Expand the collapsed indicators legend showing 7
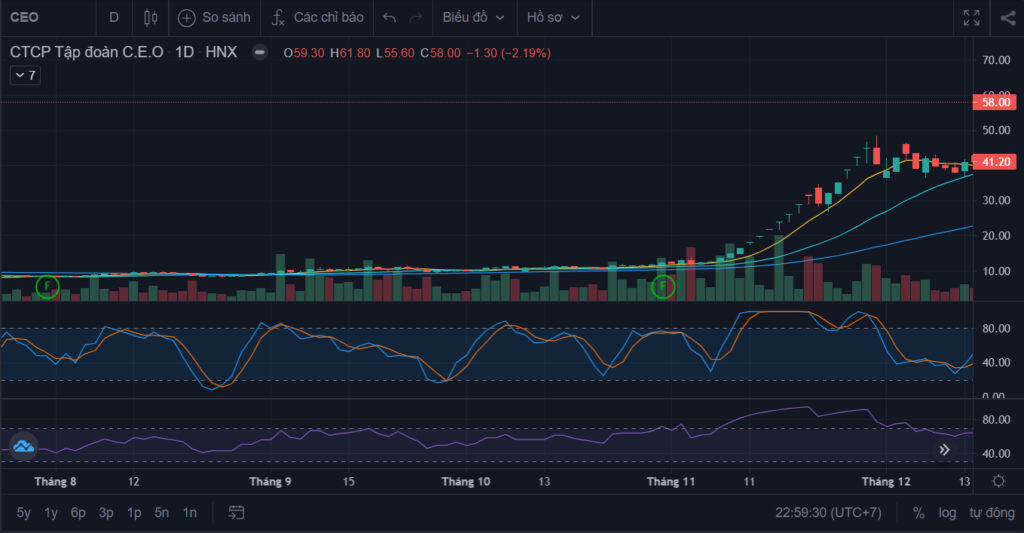Viewport: 1024px width, 533px height. pyautogui.click(x=25, y=75)
